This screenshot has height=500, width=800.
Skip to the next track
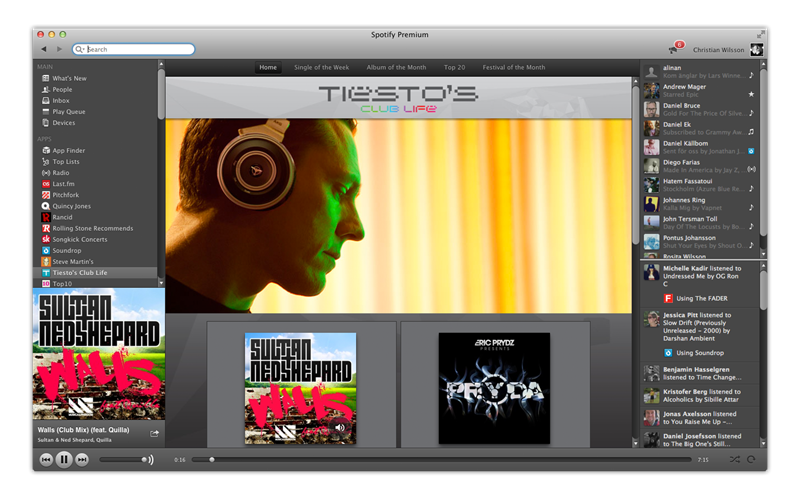point(82,459)
